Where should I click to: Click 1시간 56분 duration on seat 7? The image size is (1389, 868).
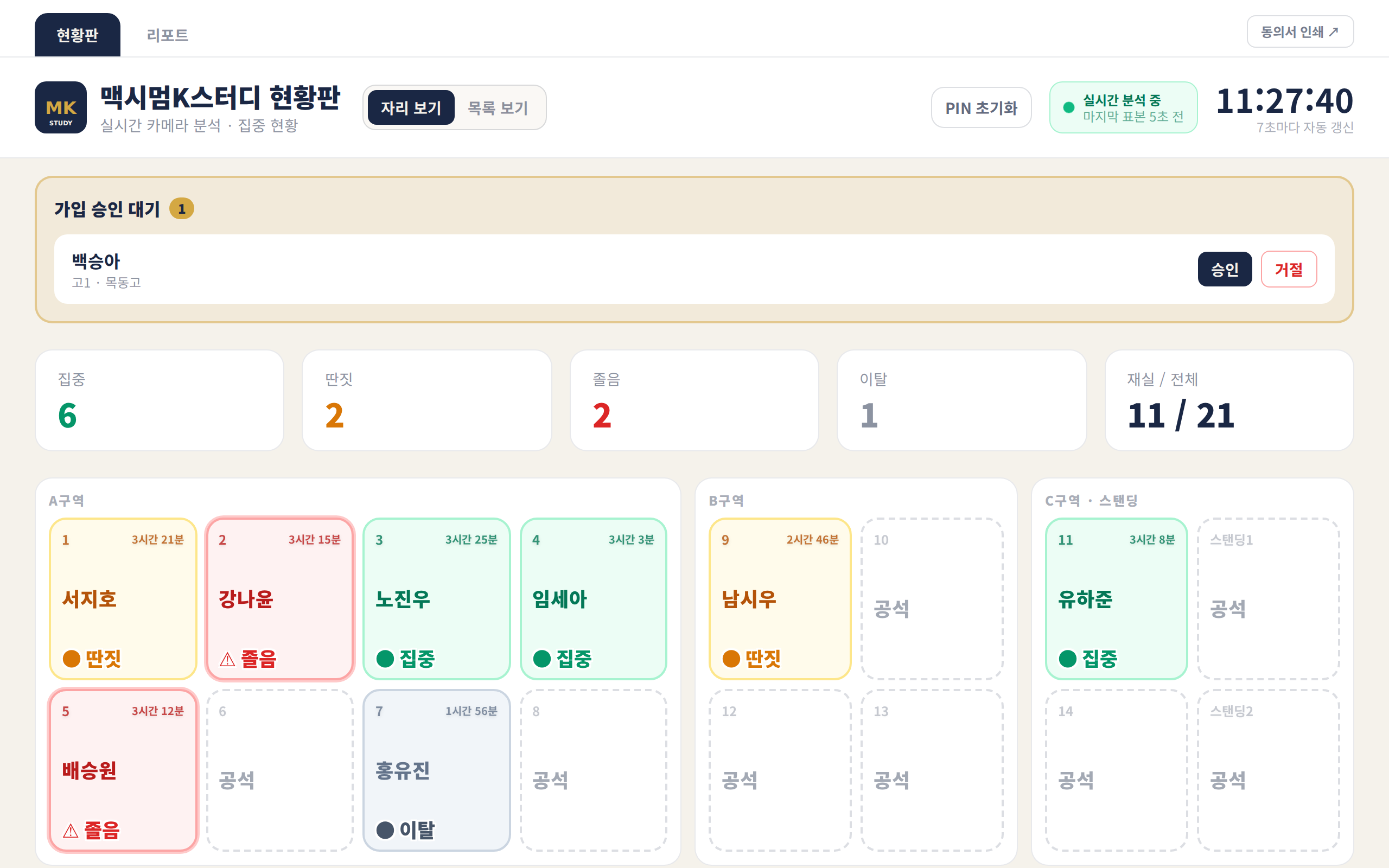[471, 711]
